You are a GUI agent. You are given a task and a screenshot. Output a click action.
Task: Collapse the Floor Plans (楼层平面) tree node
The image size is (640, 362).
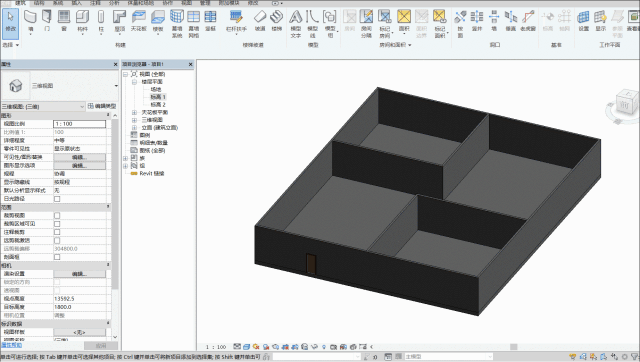click(x=134, y=82)
